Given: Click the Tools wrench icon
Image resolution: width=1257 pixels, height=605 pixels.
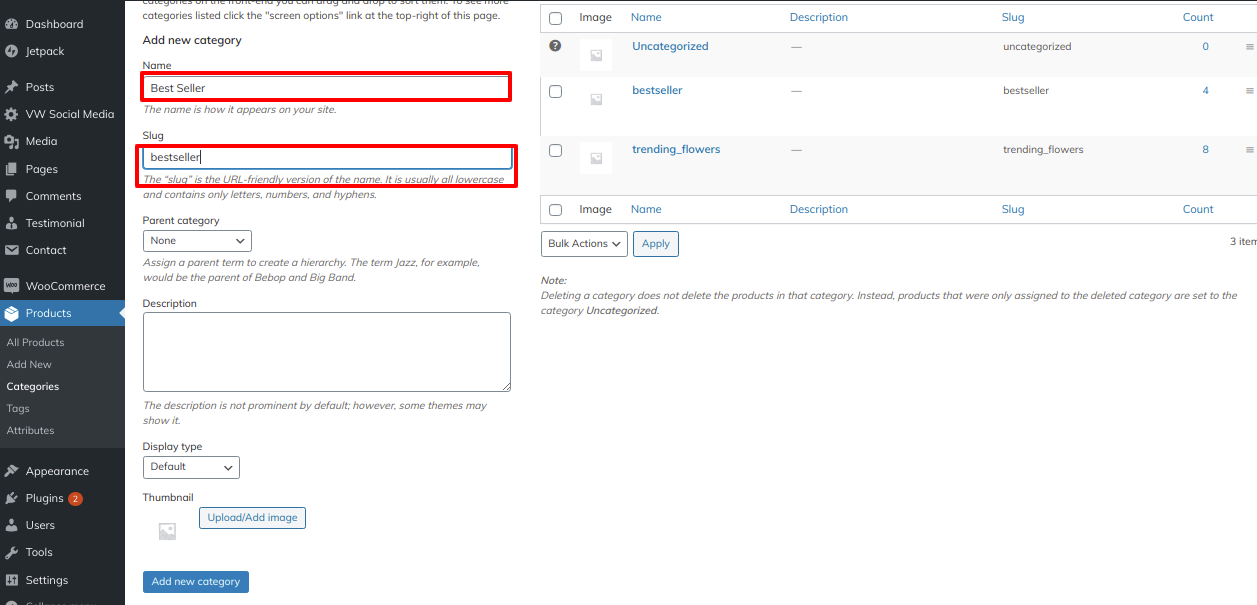Looking at the screenshot, I should [x=11, y=552].
